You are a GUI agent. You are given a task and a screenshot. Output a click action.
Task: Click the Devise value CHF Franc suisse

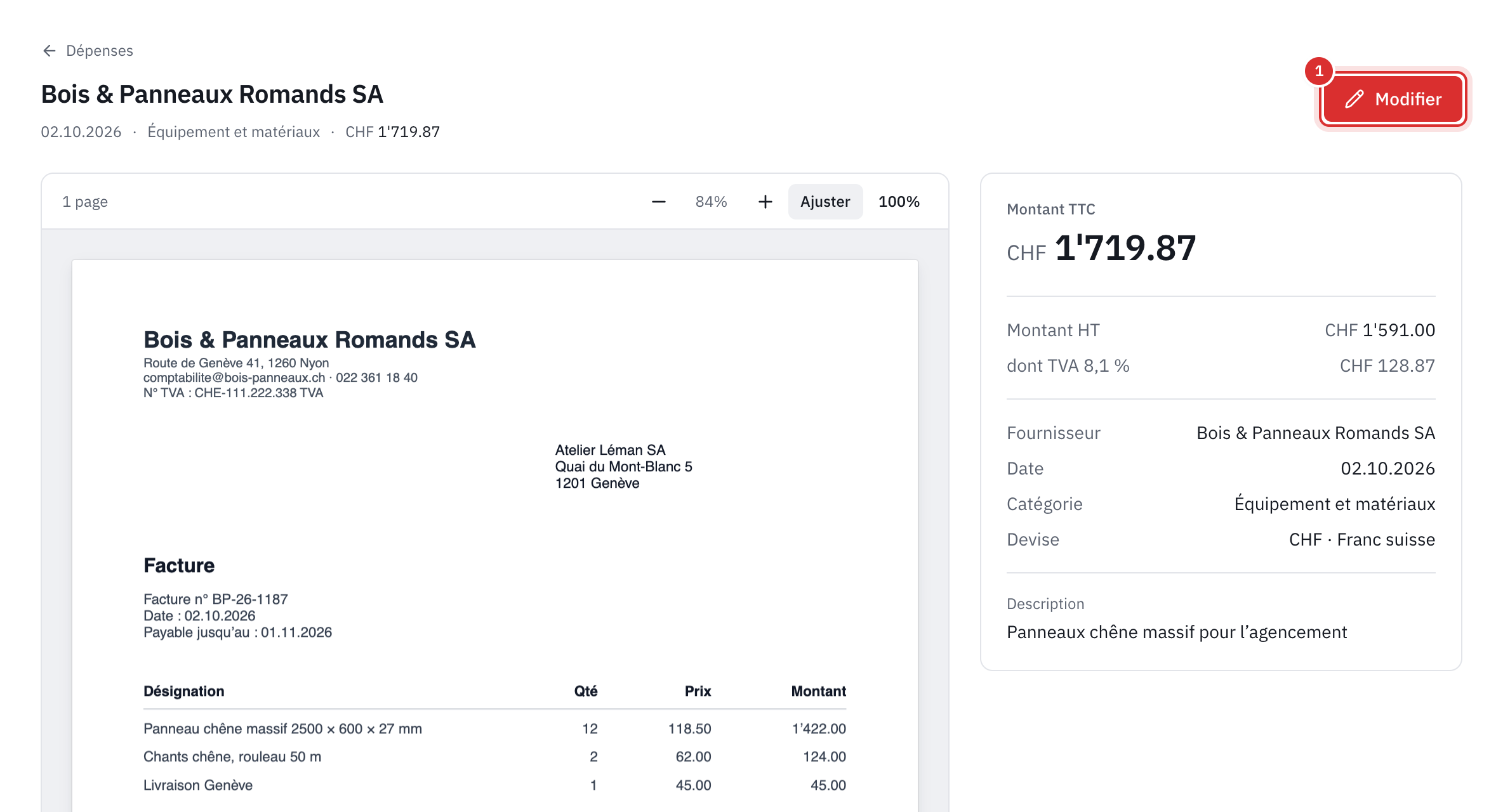(1362, 539)
